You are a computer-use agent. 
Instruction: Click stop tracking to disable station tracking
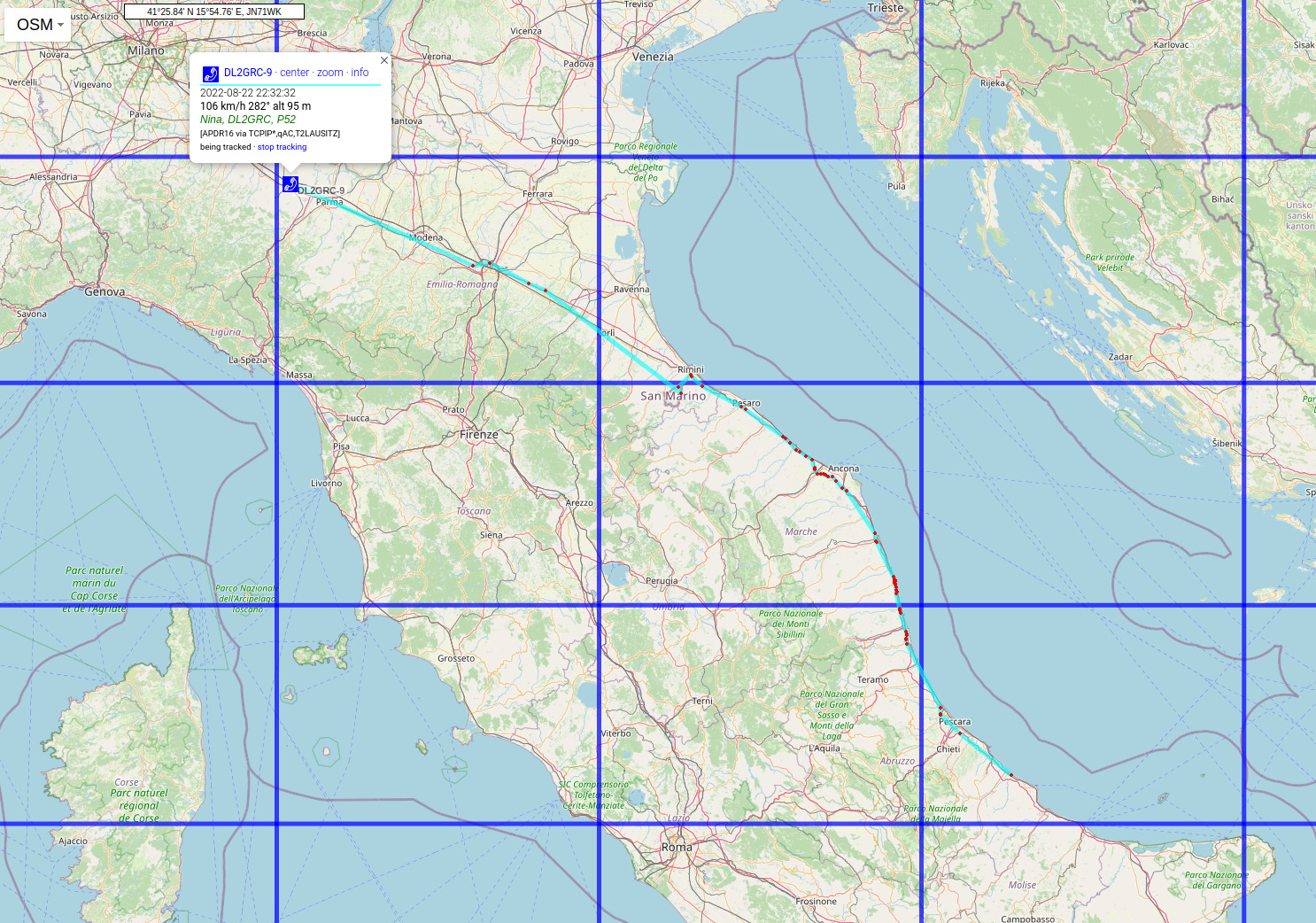[282, 147]
